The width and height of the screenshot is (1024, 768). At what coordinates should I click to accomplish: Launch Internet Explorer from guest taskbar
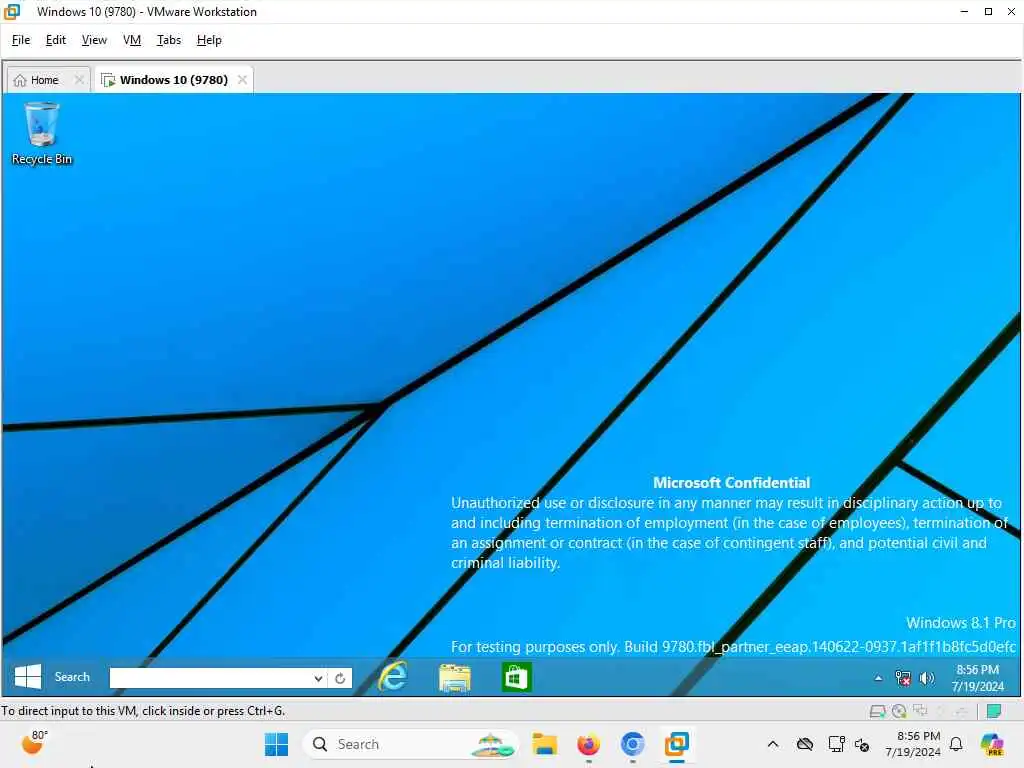point(393,677)
